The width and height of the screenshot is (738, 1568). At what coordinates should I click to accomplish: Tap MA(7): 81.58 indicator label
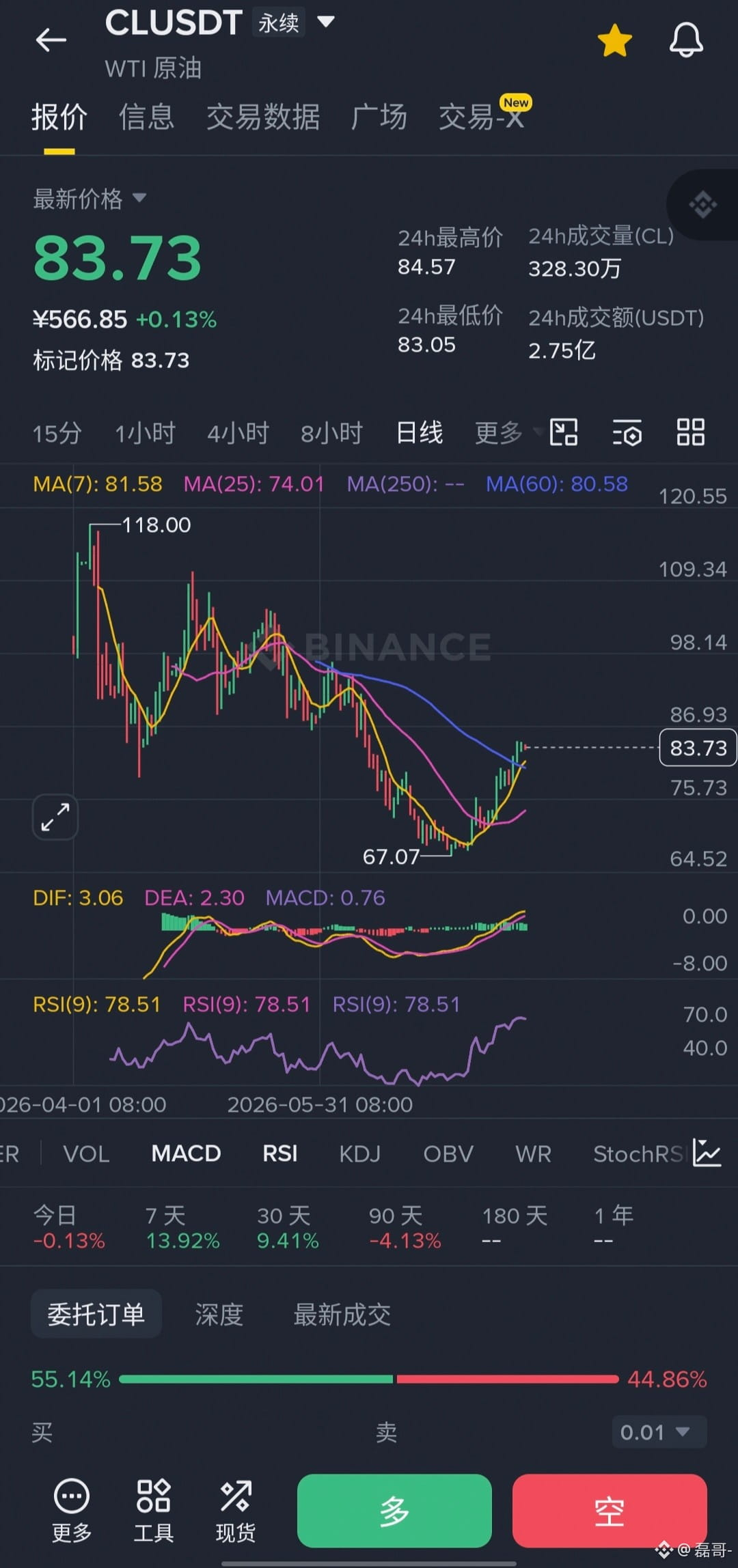click(x=98, y=484)
